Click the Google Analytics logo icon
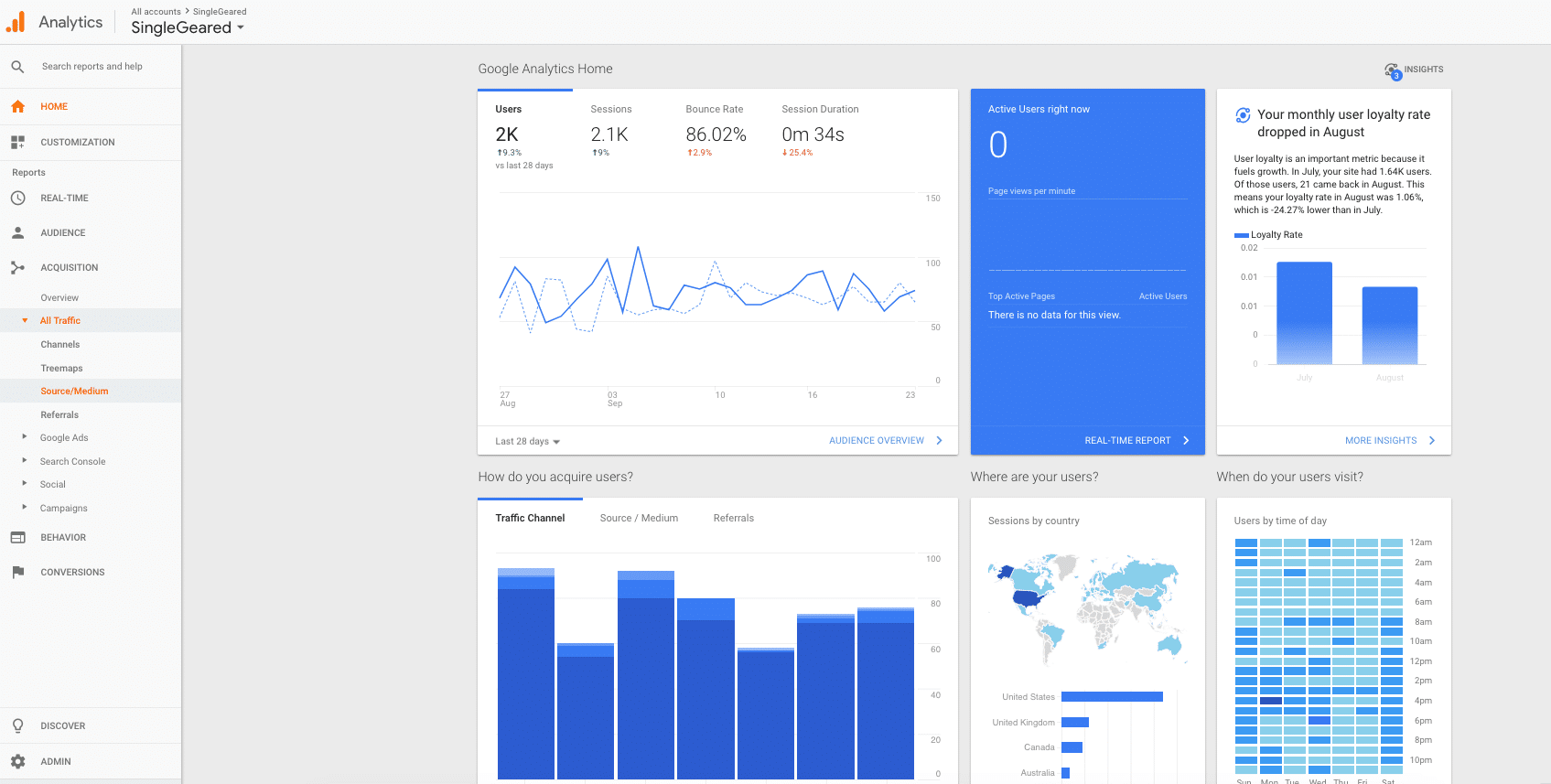The image size is (1551, 784). point(16,22)
